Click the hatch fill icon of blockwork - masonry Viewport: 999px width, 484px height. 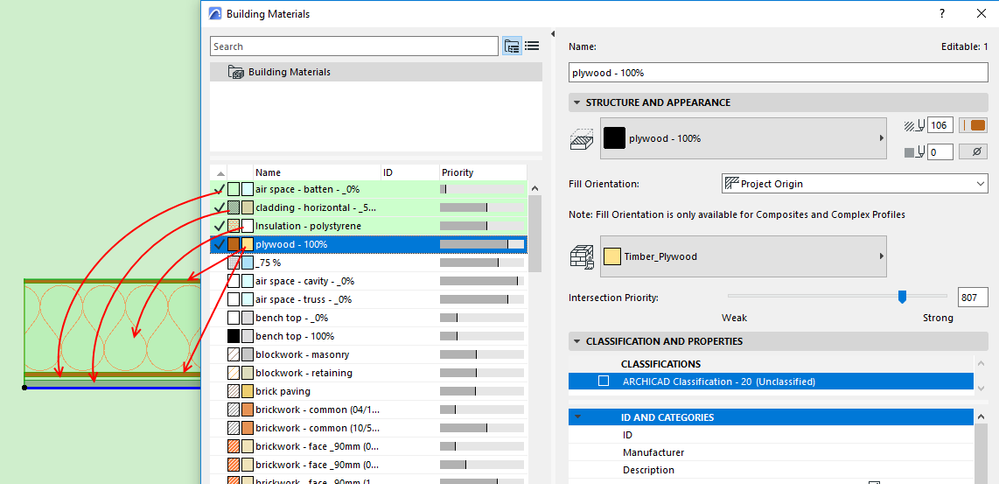click(234, 354)
